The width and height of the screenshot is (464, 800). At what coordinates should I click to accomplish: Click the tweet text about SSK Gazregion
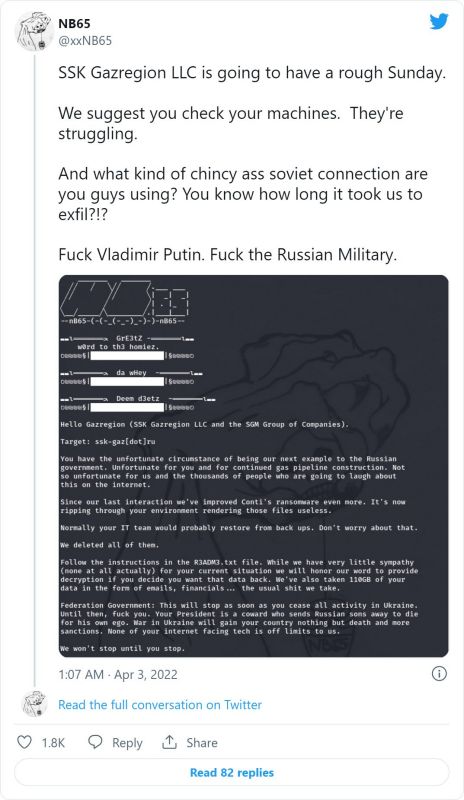point(252,72)
